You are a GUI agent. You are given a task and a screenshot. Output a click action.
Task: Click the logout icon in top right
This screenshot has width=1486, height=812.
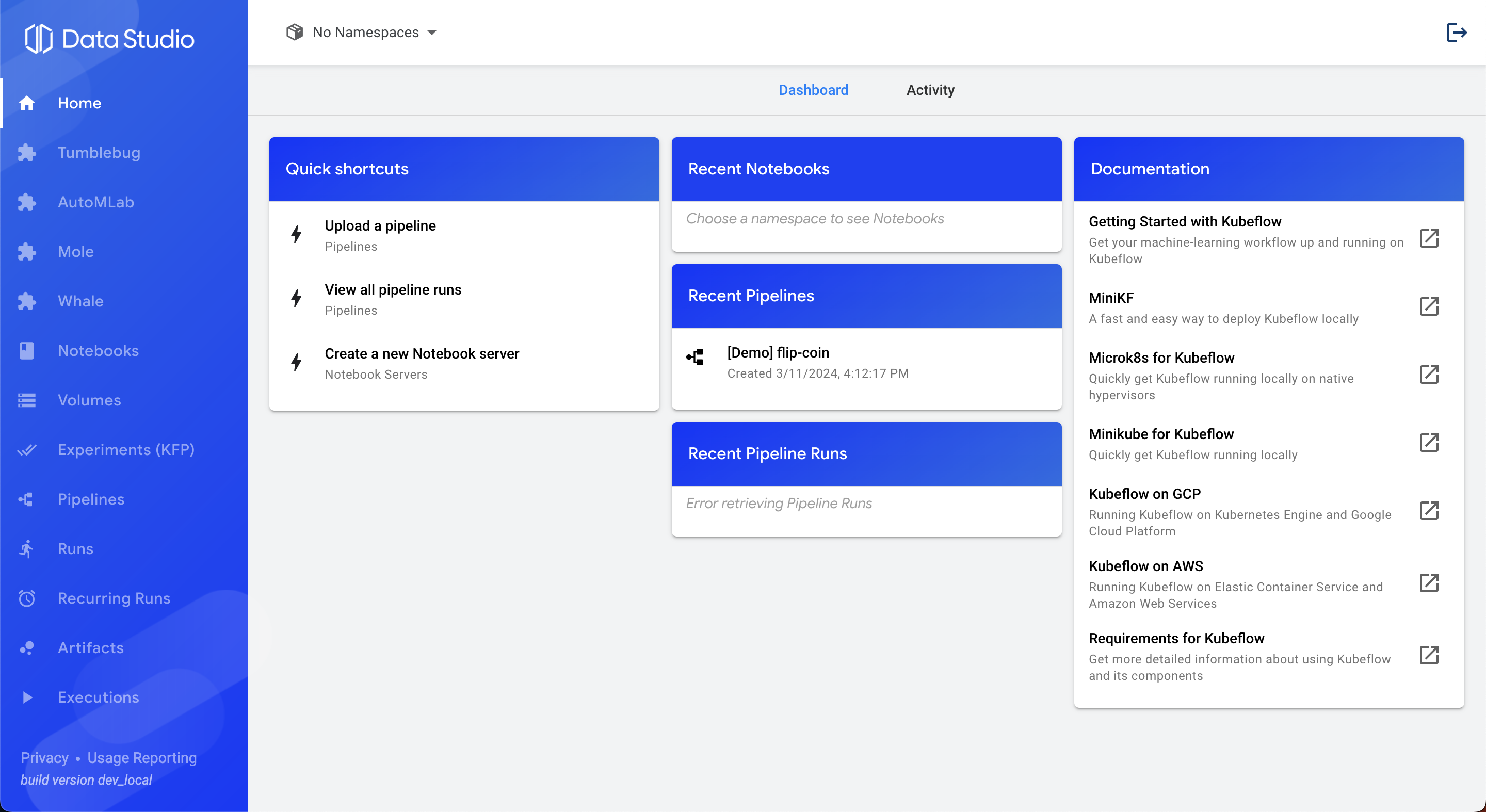pos(1456,33)
